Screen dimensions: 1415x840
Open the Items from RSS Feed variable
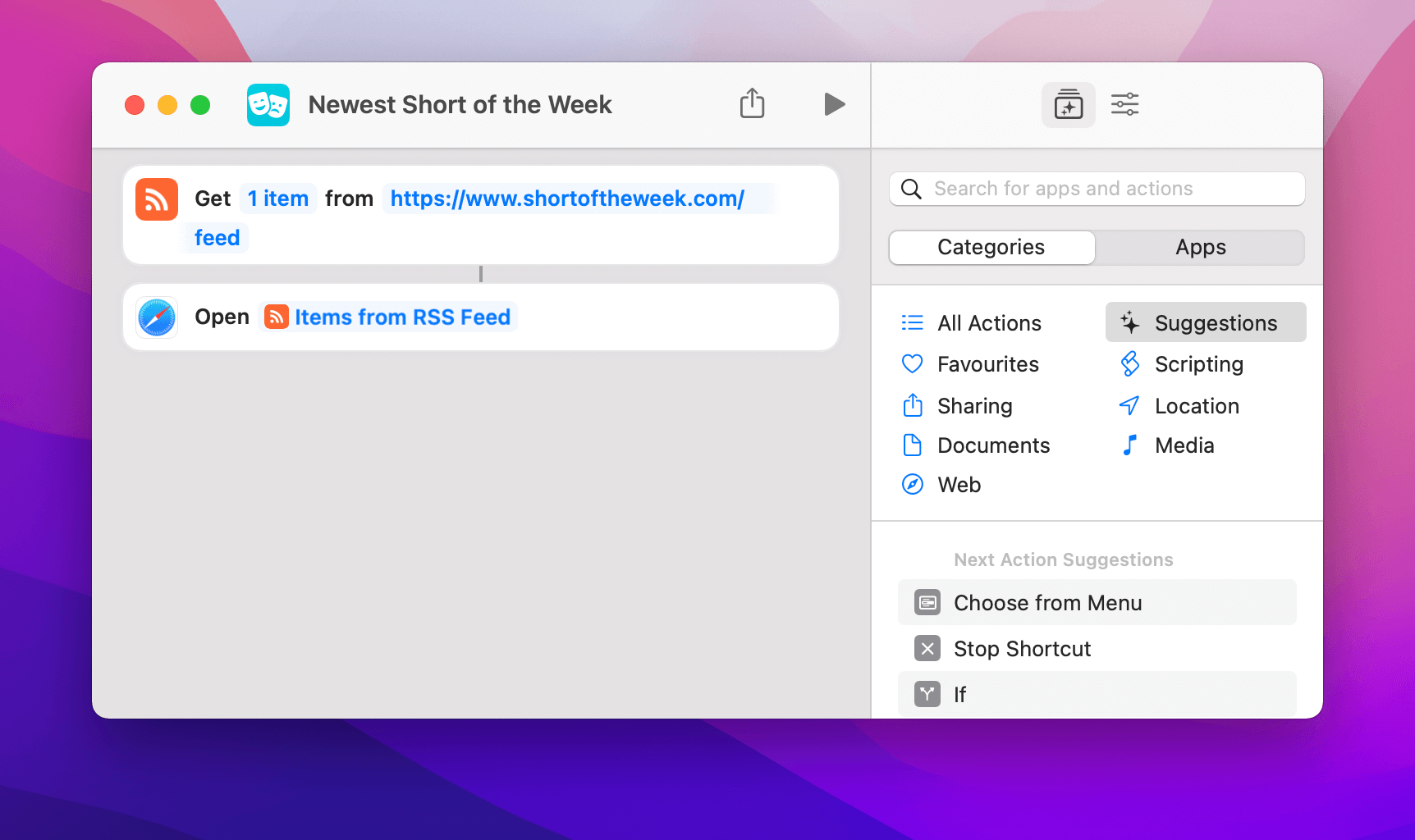coord(403,317)
